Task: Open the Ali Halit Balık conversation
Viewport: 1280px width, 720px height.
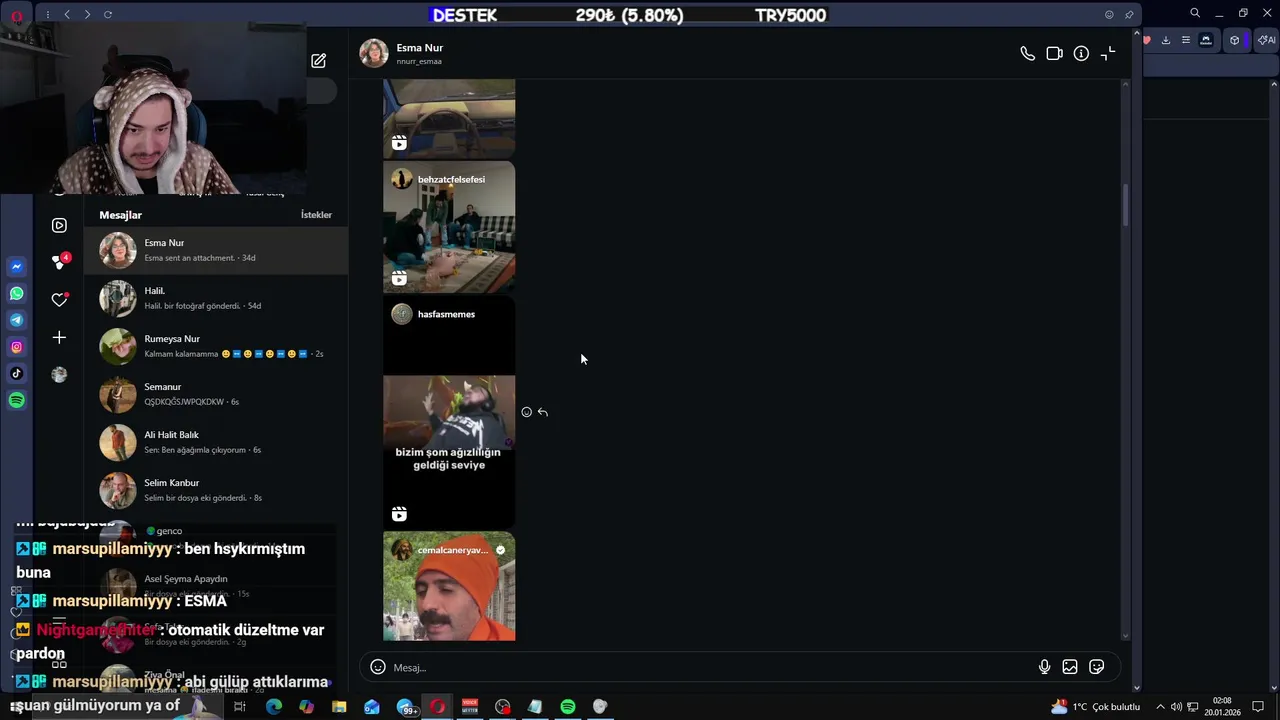Action: (x=216, y=442)
